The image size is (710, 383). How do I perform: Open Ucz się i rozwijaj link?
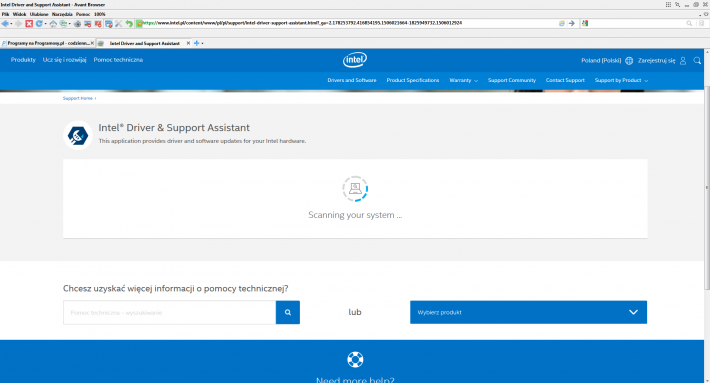(64, 60)
